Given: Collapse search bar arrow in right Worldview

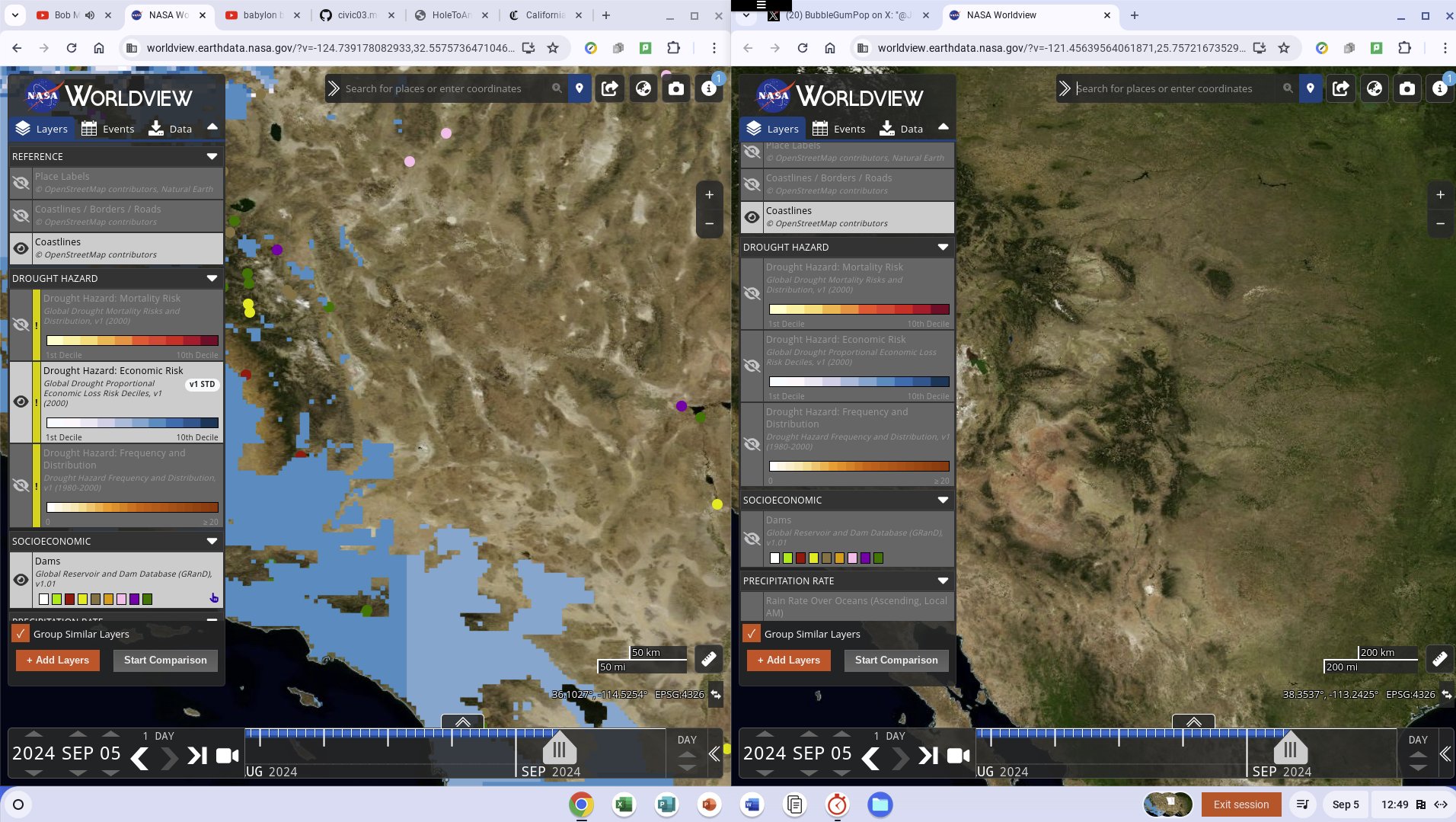Looking at the screenshot, I should [1065, 88].
